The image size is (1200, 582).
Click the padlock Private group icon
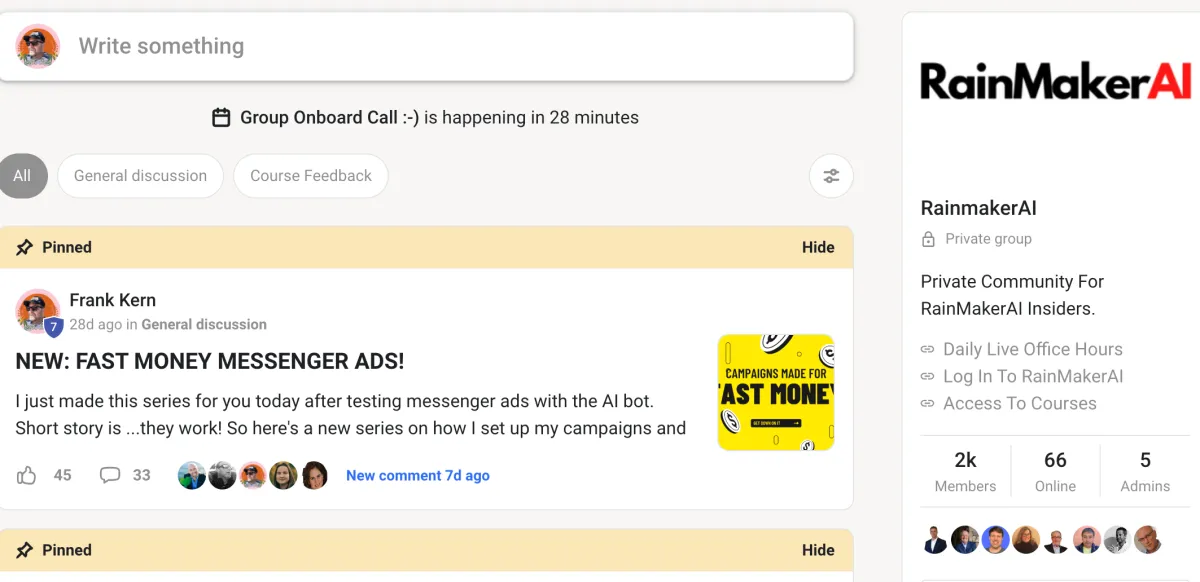coord(928,239)
